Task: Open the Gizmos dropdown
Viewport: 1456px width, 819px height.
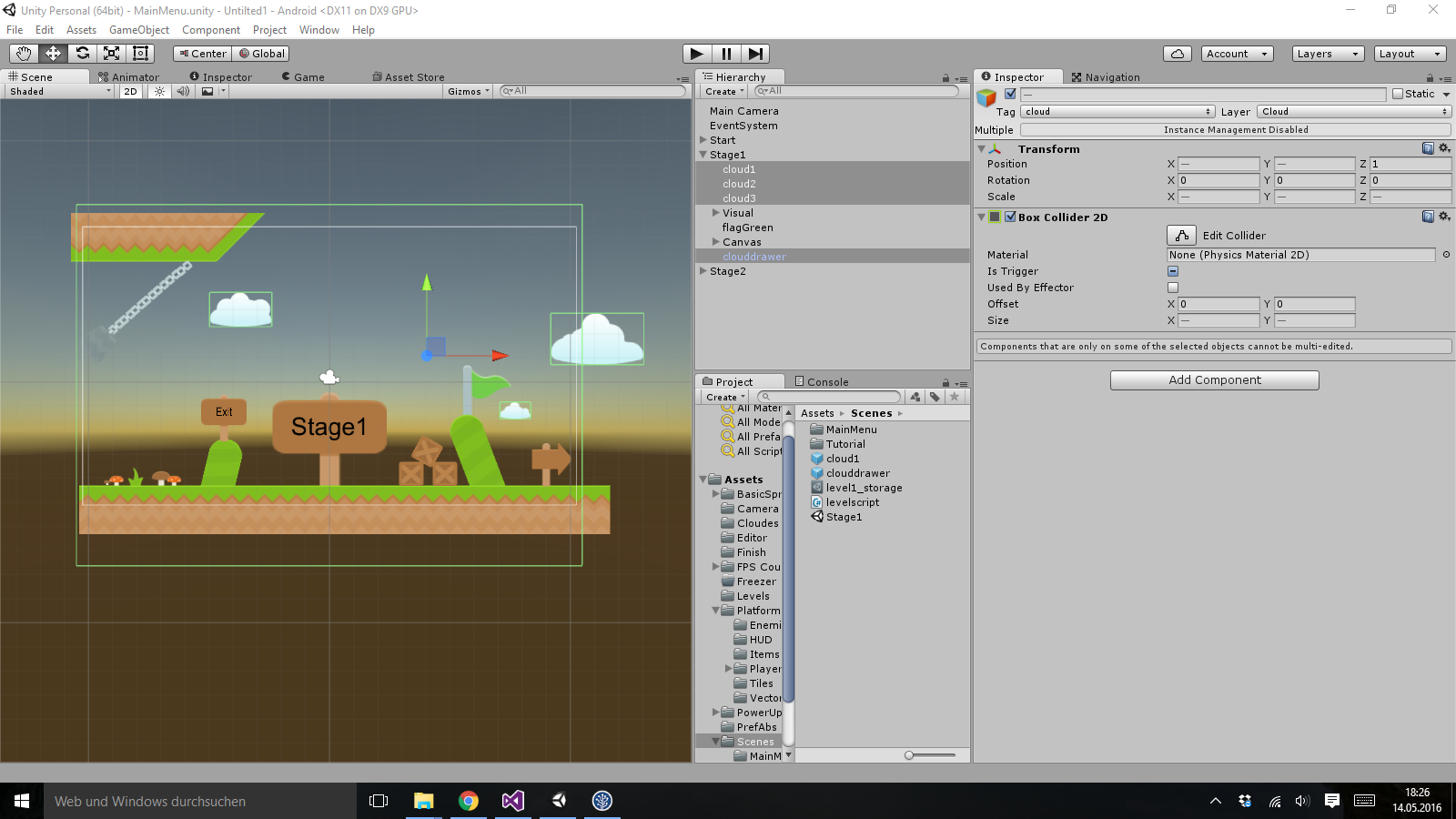Action: click(x=469, y=91)
